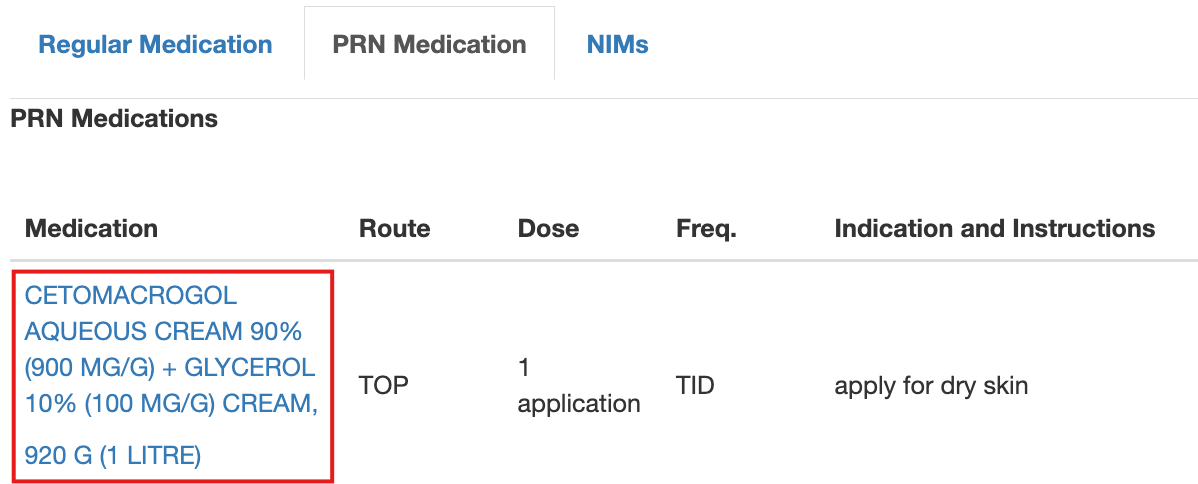Image resolution: width=1198 pixels, height=484 pixels.
Task: Click 'AQUEOUS CREAM 90%' link line
Action: pyautogui.click(x=163, y=331)
